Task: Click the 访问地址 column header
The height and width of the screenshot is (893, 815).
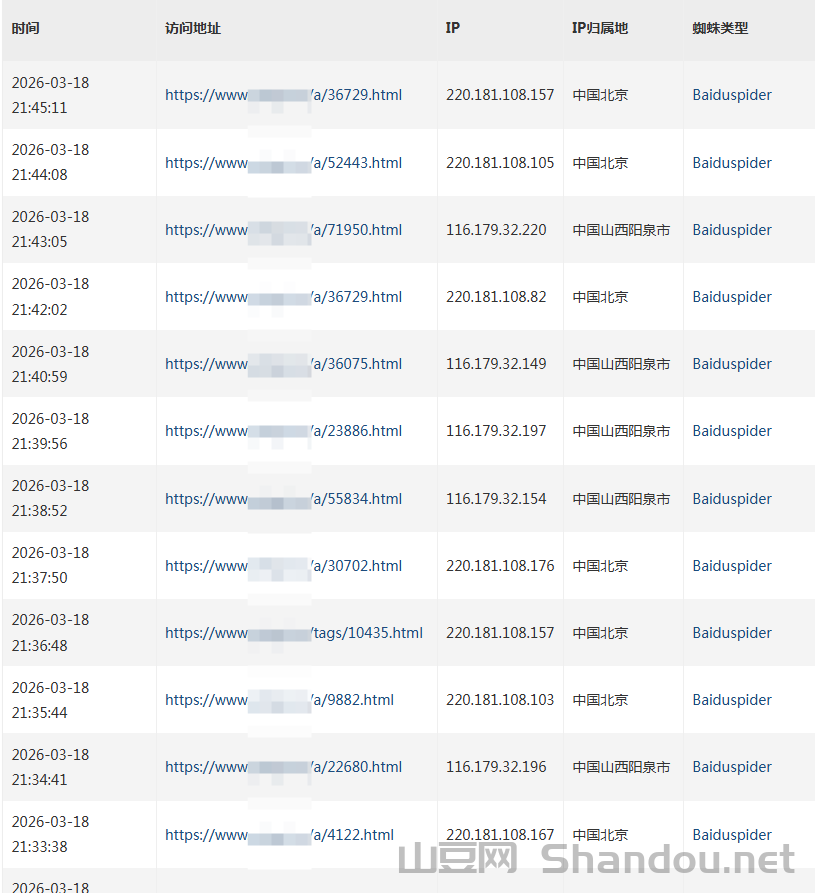Action: click(193, 28)
